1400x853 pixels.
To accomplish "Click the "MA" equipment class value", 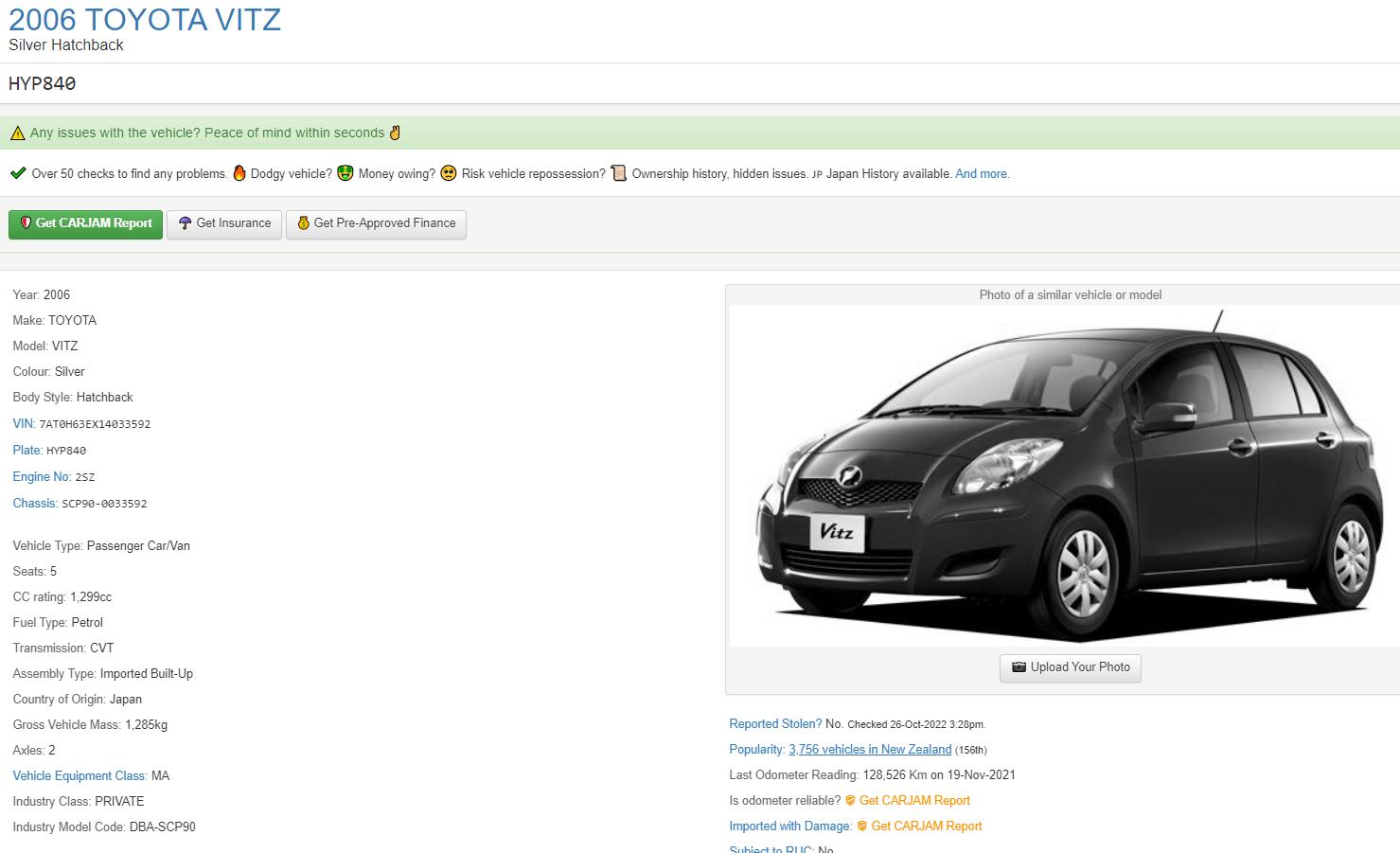I will coord(161,775).
